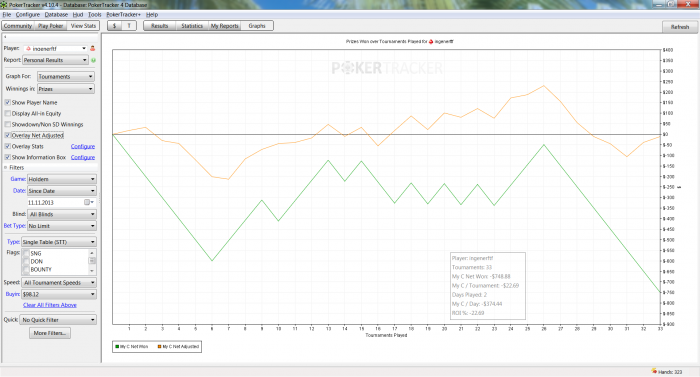
Task: Open the Help menu
Action: coord(152,15)
